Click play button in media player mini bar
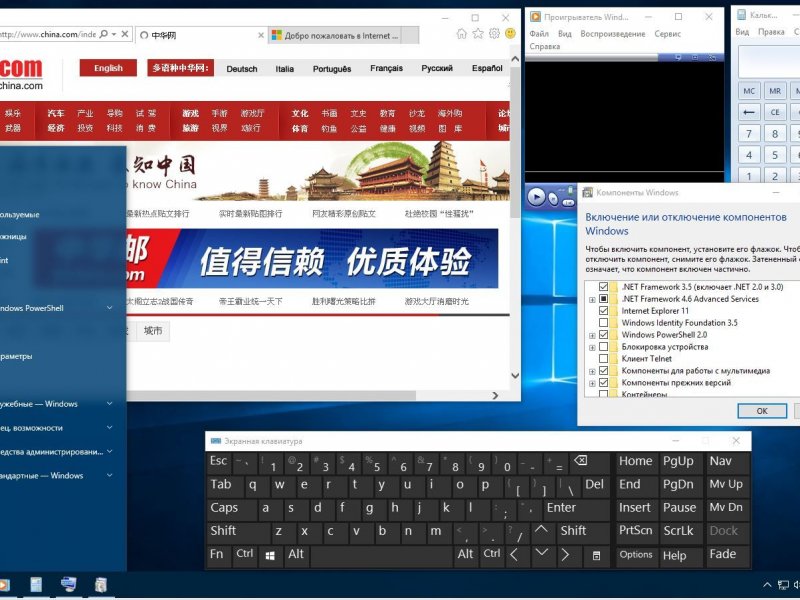Image resolution: width=800 pixels, height=600 pixels. click(536, 196)
